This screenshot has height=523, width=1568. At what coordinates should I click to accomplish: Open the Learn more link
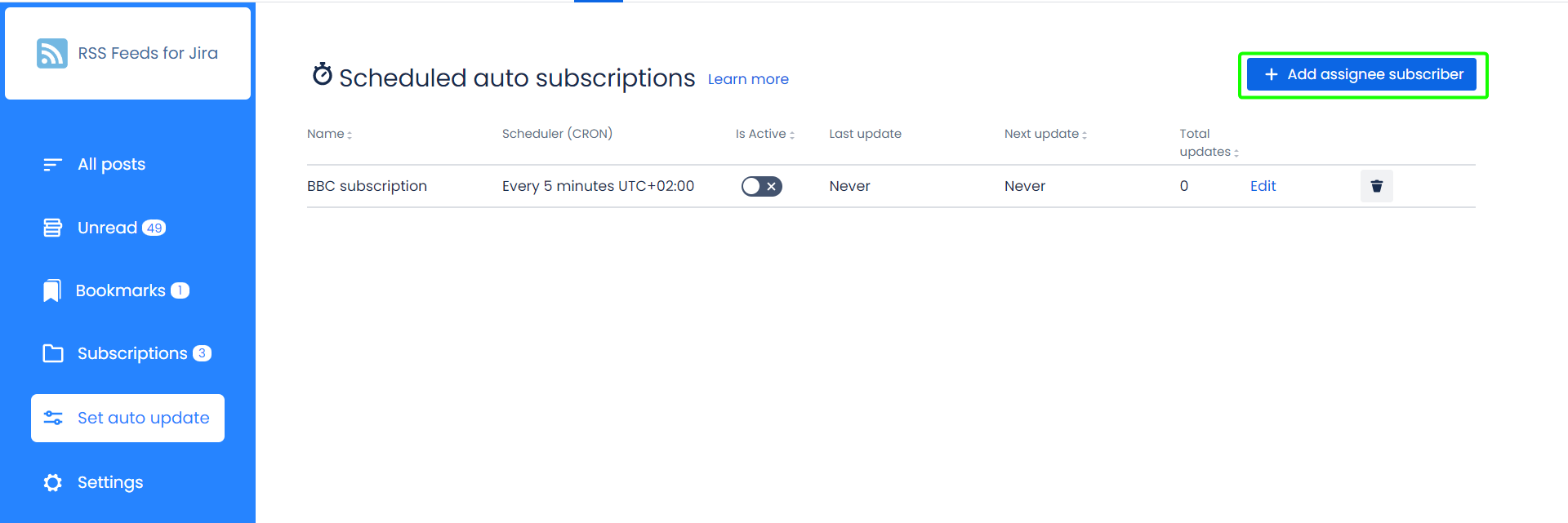click(748, 79)
